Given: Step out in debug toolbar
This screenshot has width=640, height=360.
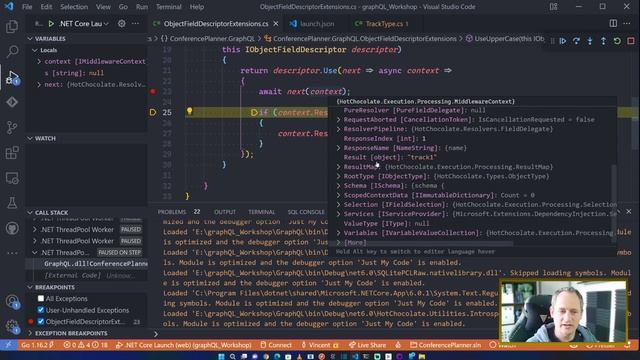Looking at the screenshot, I should pyautogui.click(x=603, y=41).
